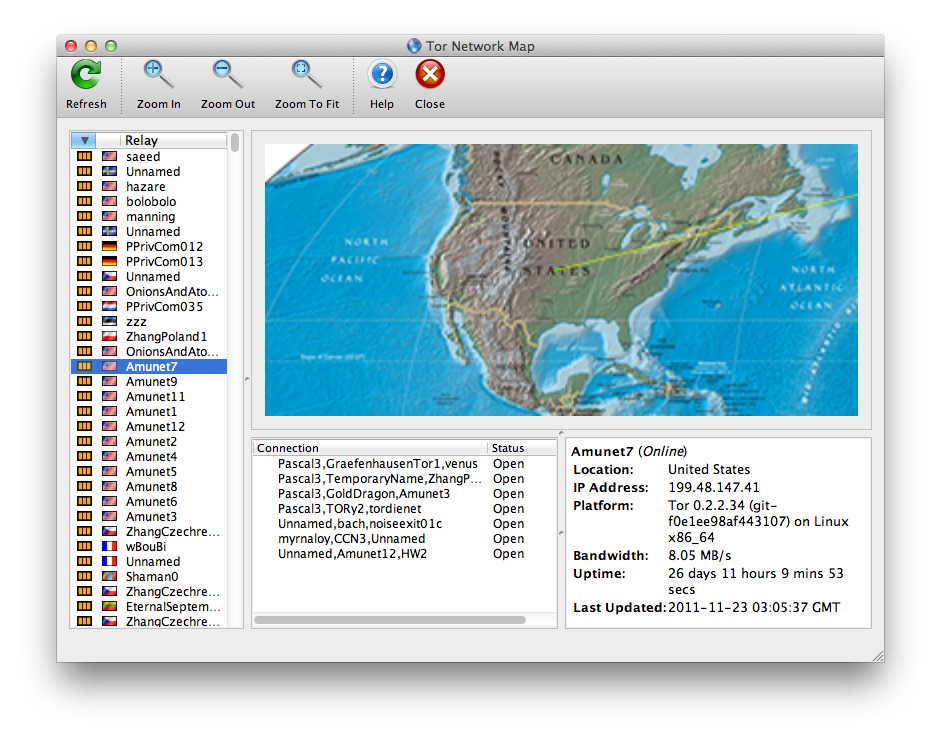Select the Amunet9 relay in the list

click(151, 382)
